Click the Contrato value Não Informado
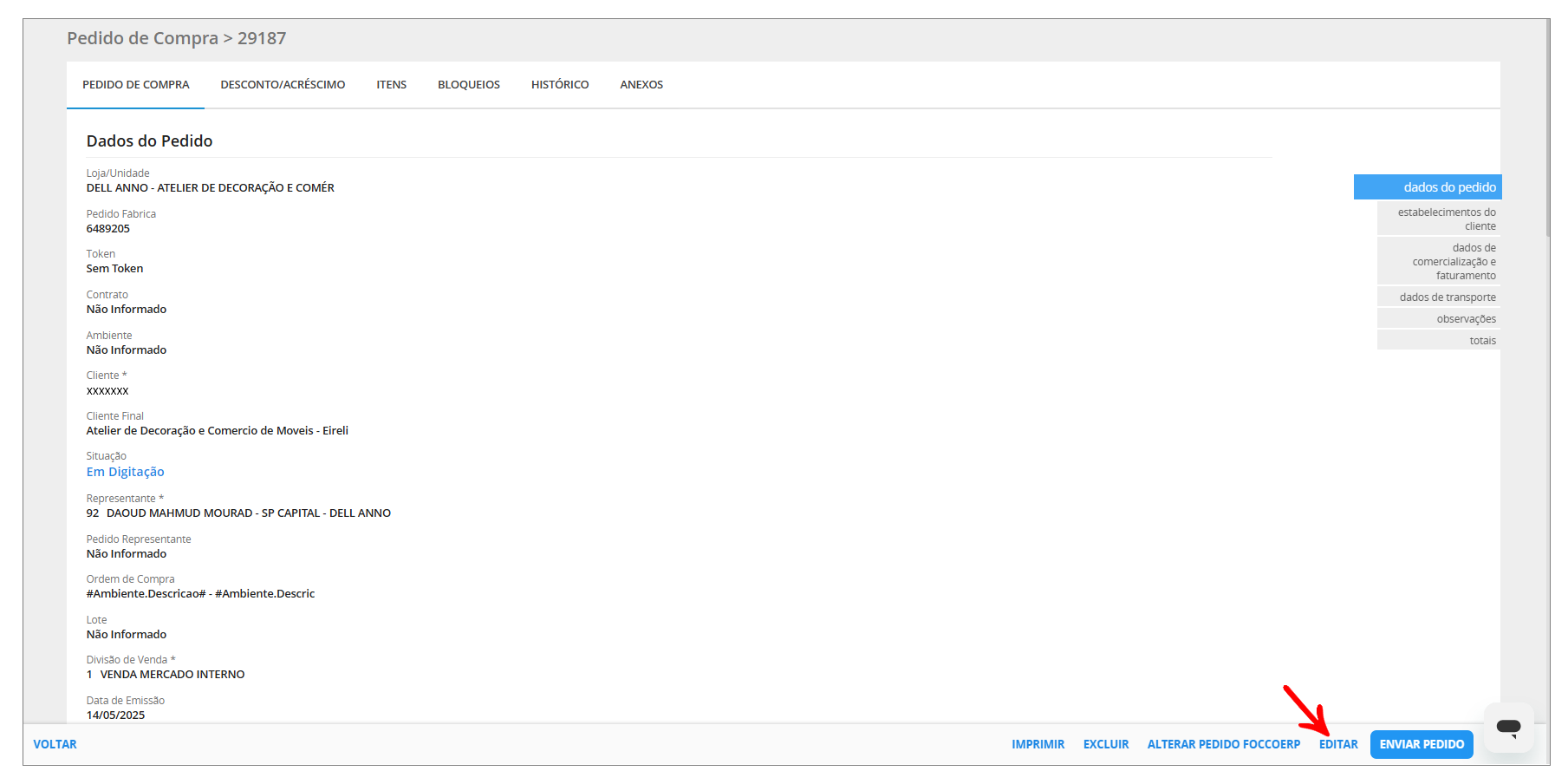Viewport: 1568px width, 784px height. (127, 310)
